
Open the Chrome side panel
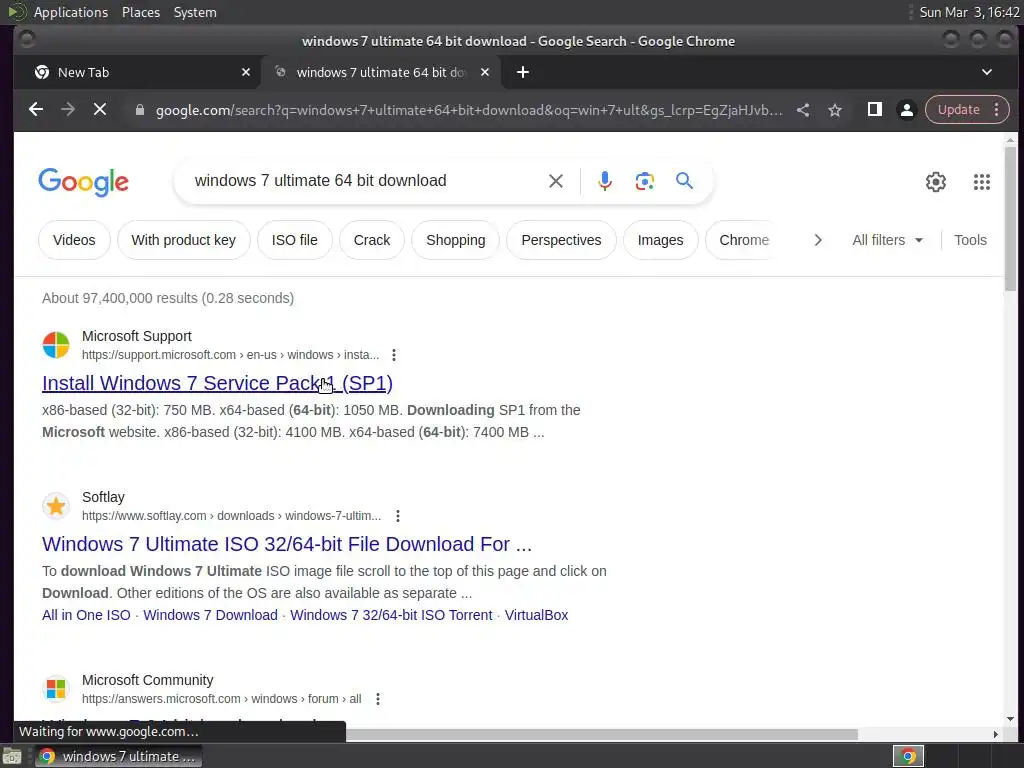coord(874,110)
